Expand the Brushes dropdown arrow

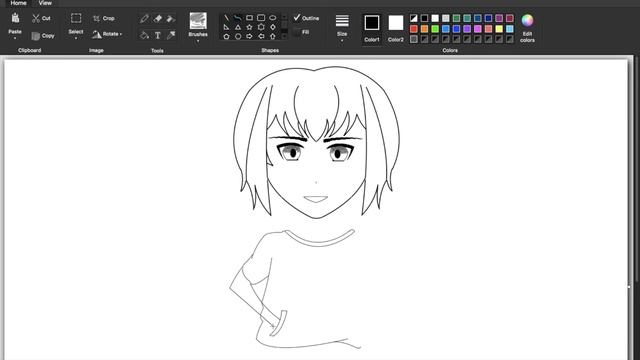coord(198,41)
